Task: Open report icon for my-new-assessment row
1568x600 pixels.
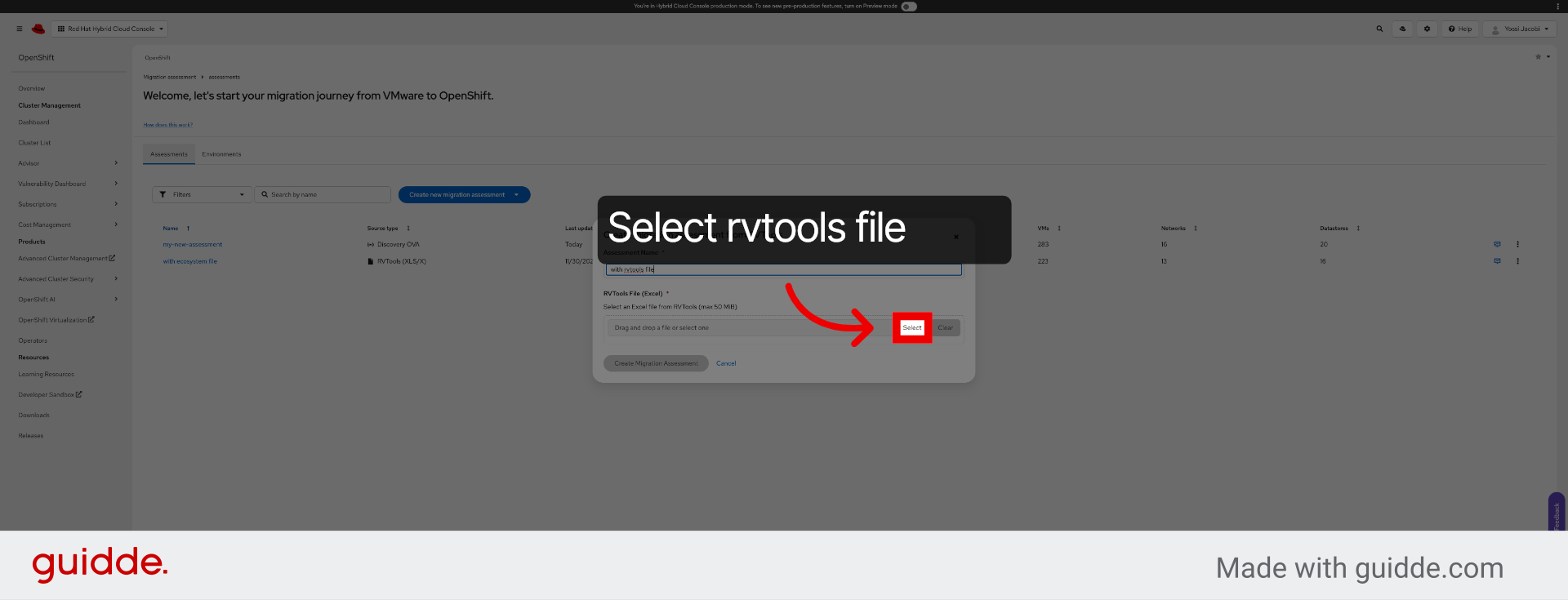Action: (x=1497, y=244)
